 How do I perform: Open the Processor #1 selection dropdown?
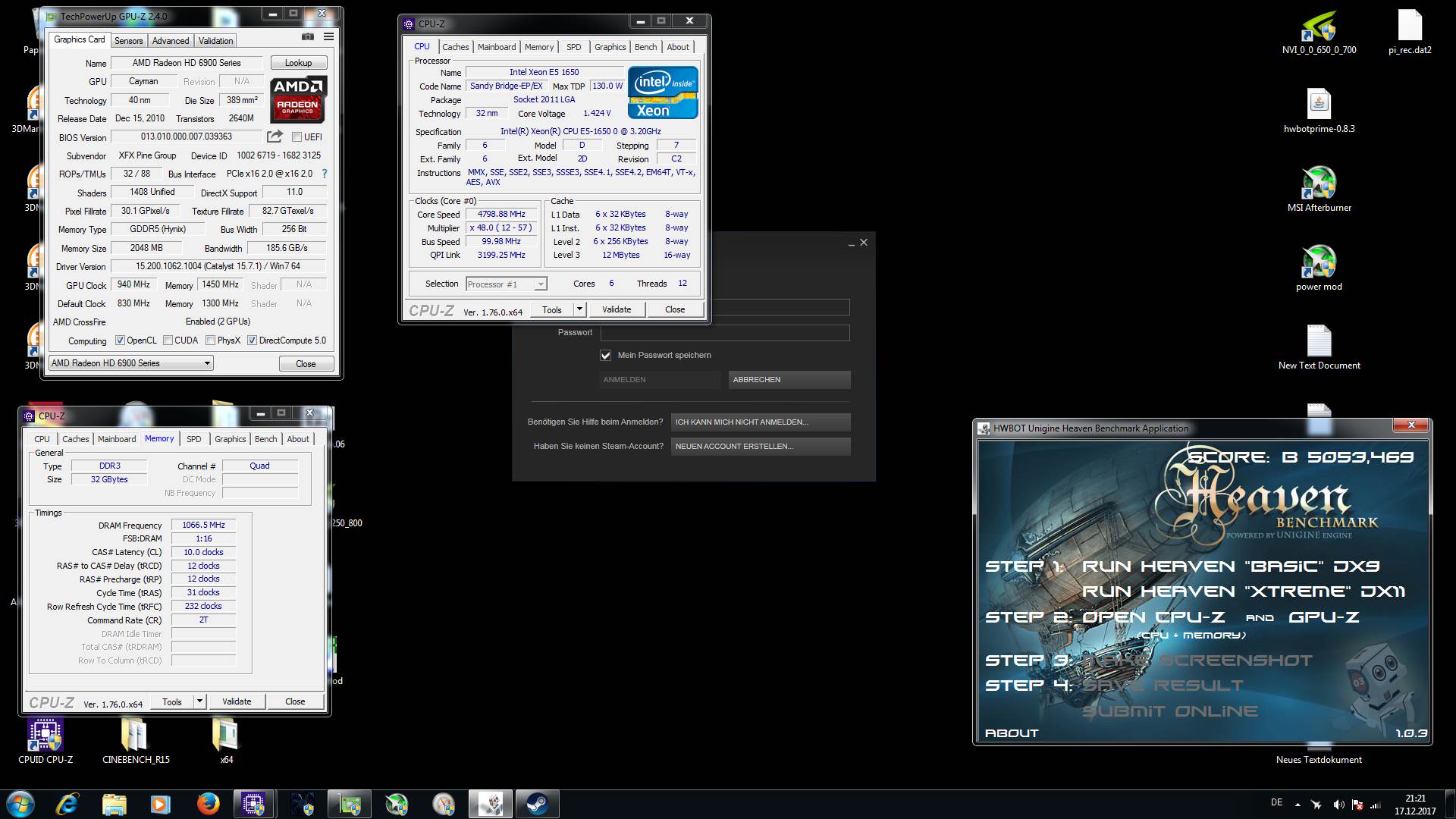point(507,284)
